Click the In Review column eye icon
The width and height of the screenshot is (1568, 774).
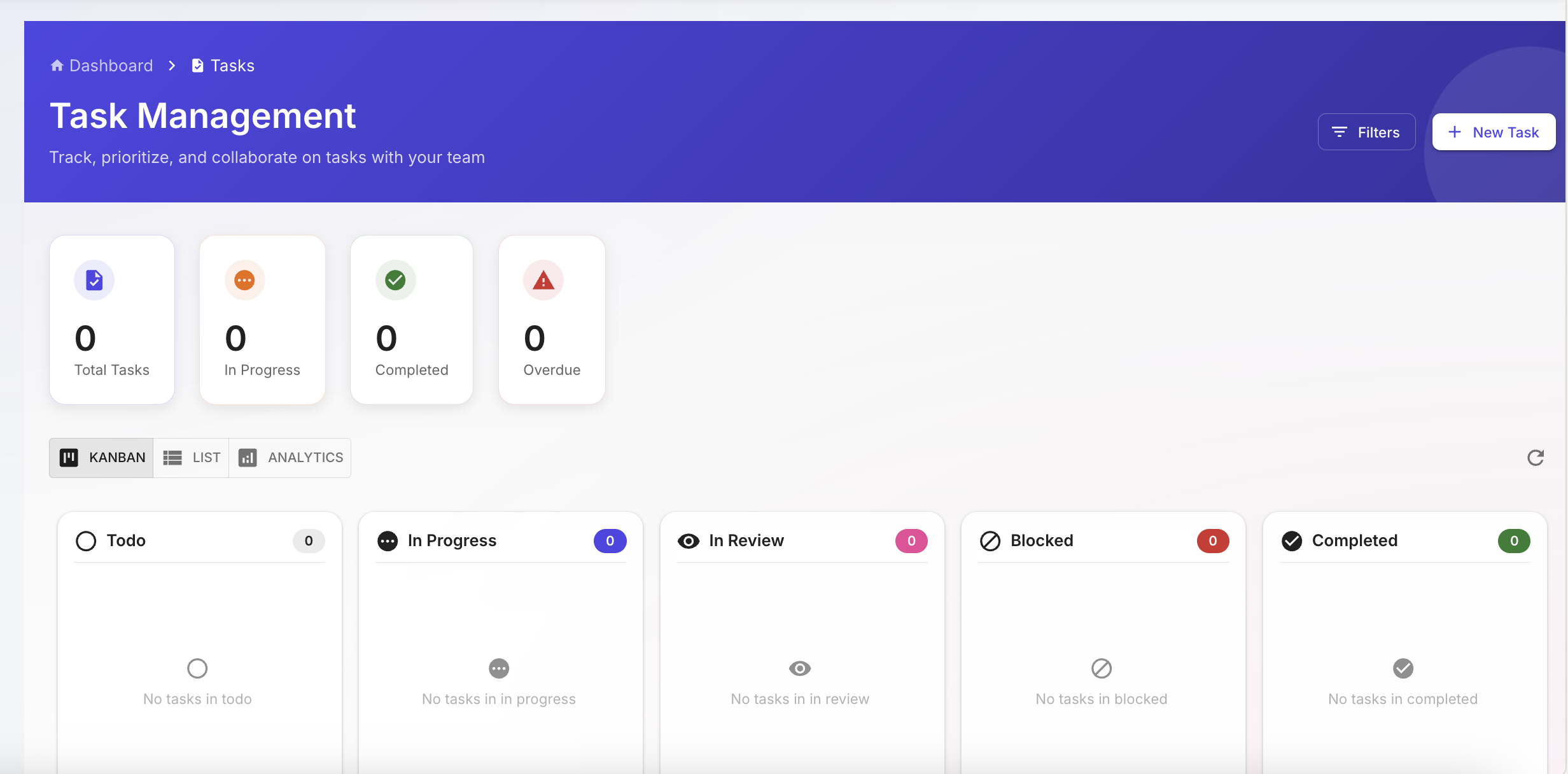click(689, 541)
